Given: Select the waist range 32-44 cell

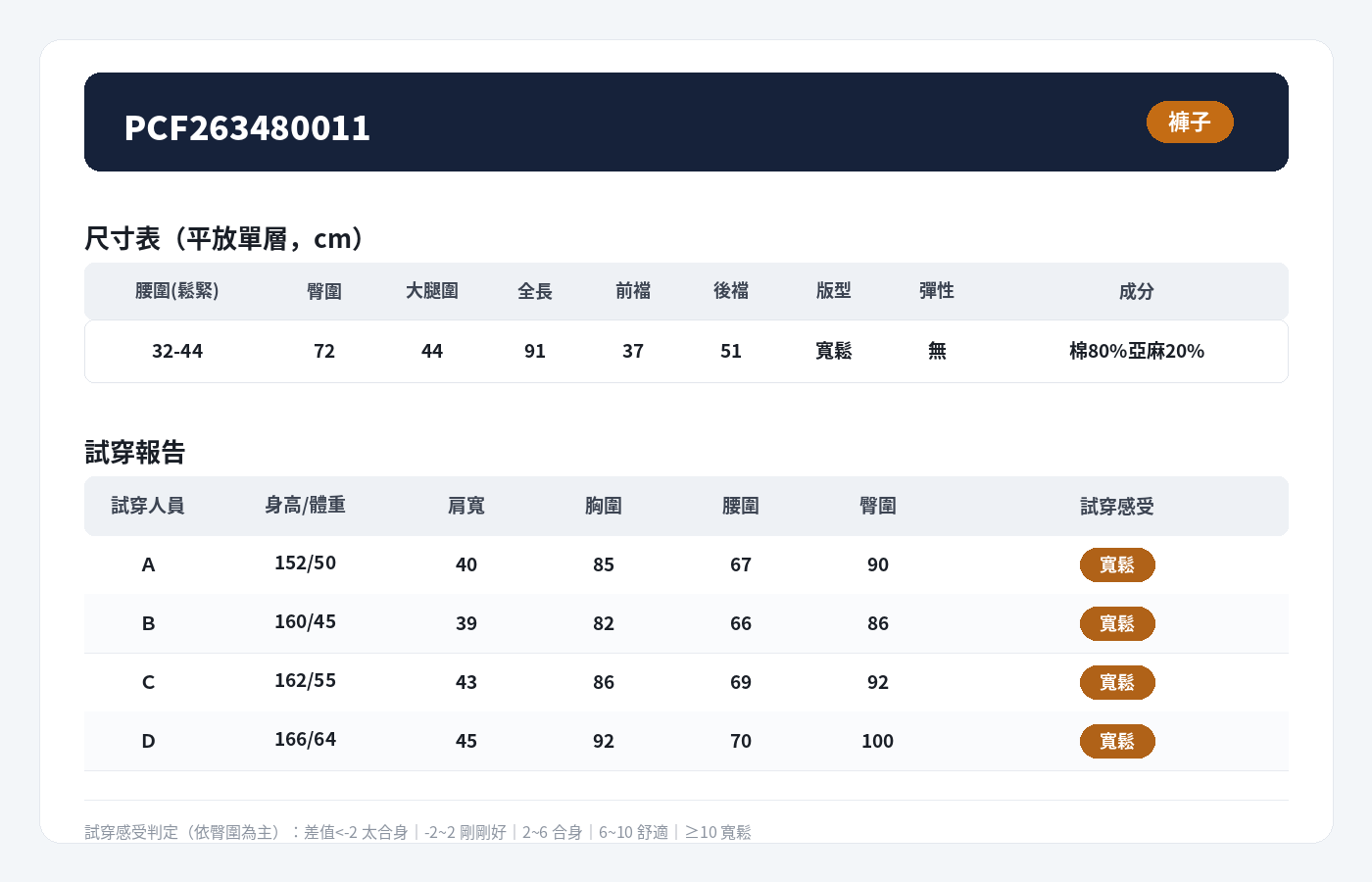Looking at the screenshot, I should pos(177,351).
